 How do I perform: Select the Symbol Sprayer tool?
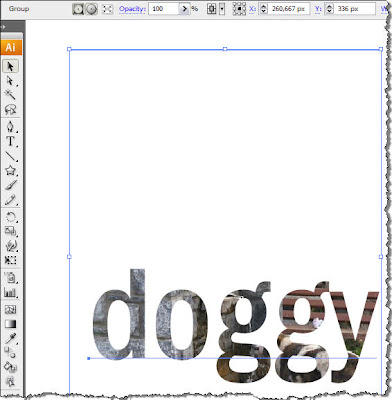click(x=10, y=278)
